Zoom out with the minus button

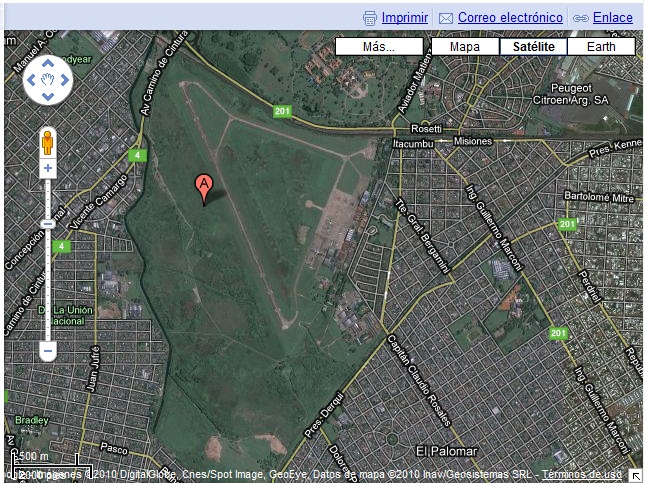click(x=48, y=351)
